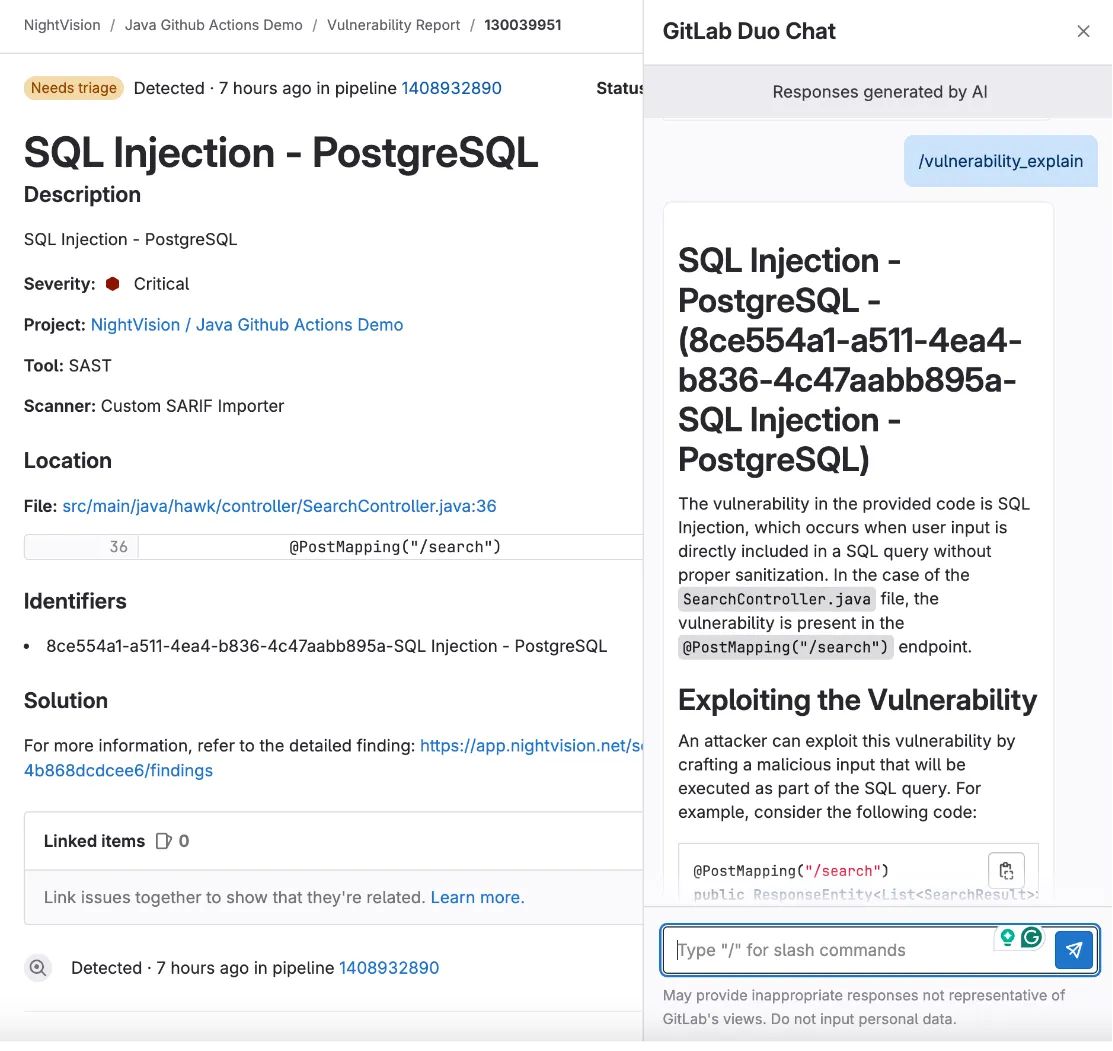Click the Responses generated by AI banner
1113x1051 pixels.
pyautogui.click(x=879, y=92)
